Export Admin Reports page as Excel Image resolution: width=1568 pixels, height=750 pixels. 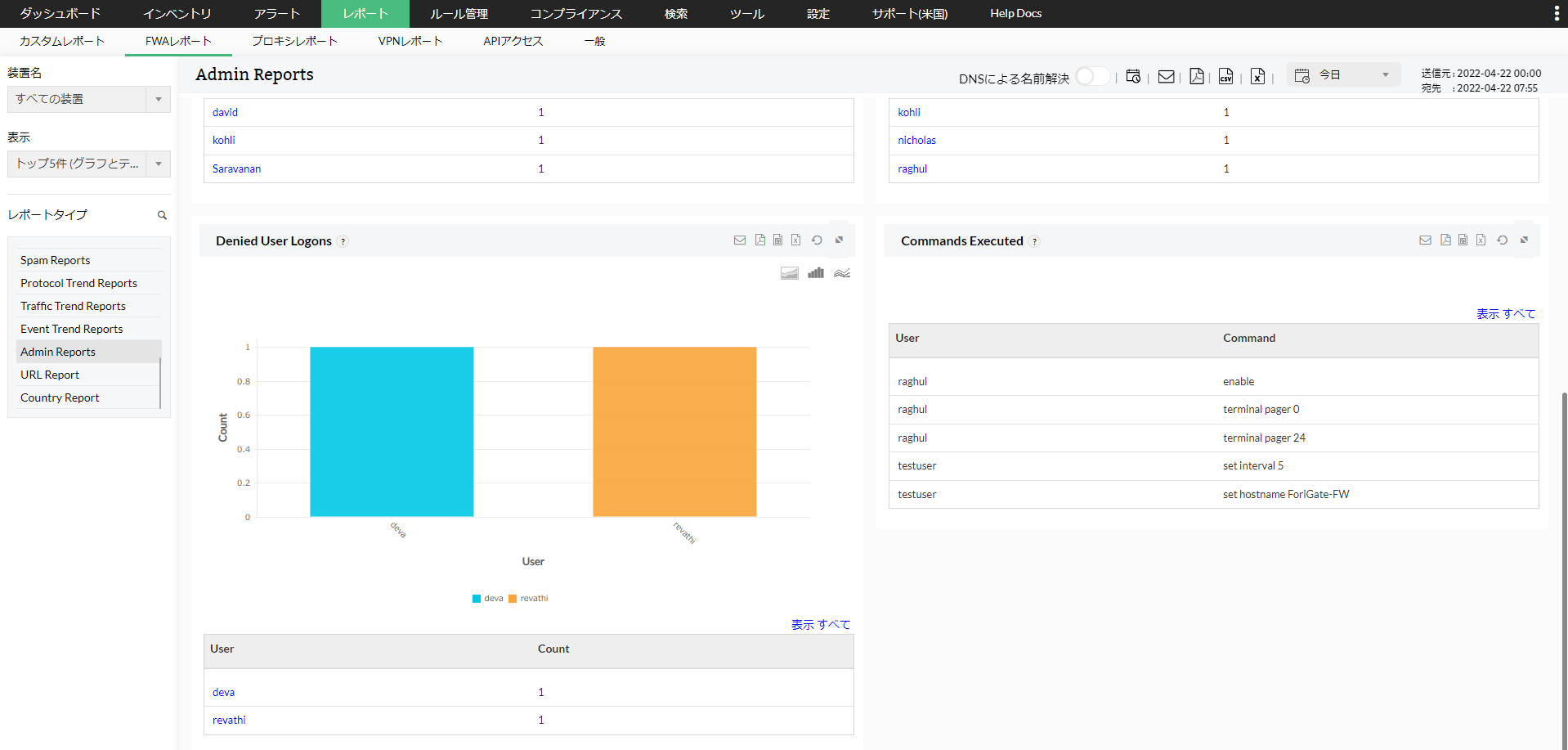pos(1257,76)
